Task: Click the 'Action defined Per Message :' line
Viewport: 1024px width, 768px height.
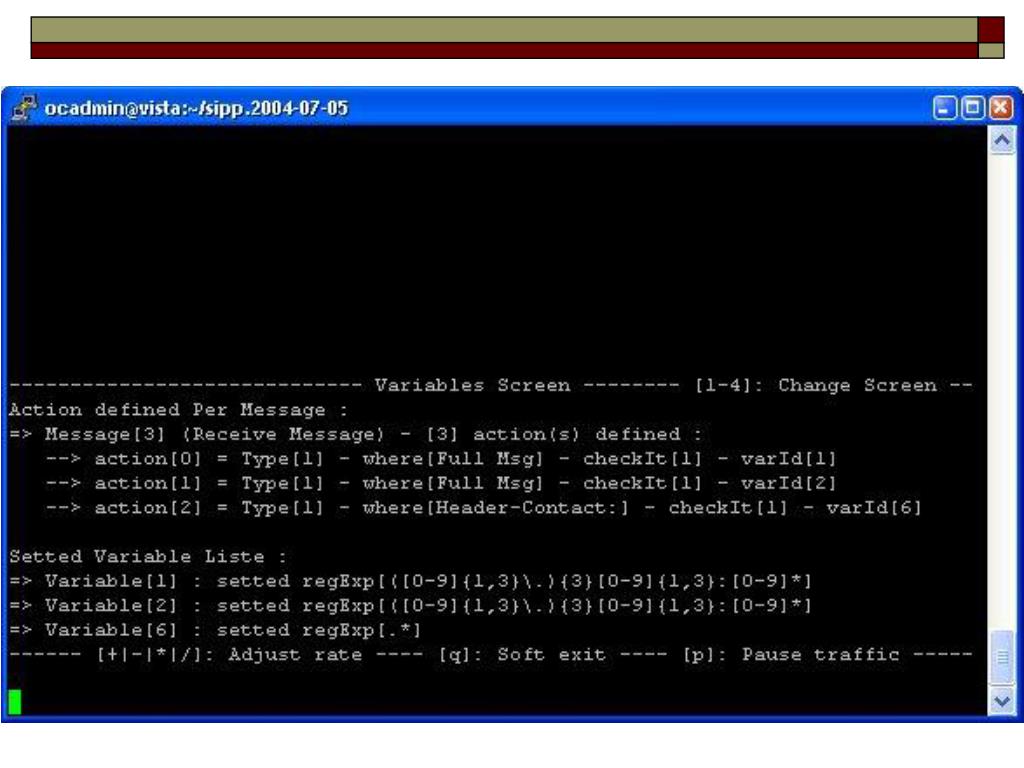Action: (178, 410)
